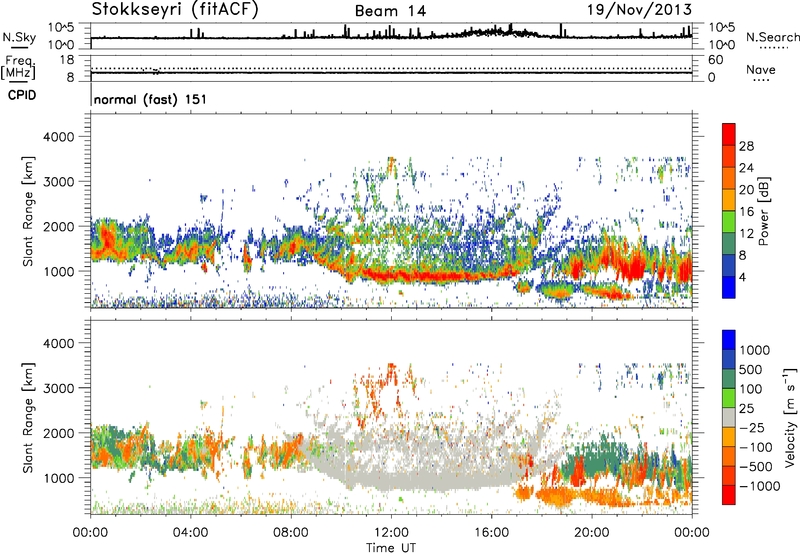Click the '4000' tick on power panel

click(x=59, y=137)
